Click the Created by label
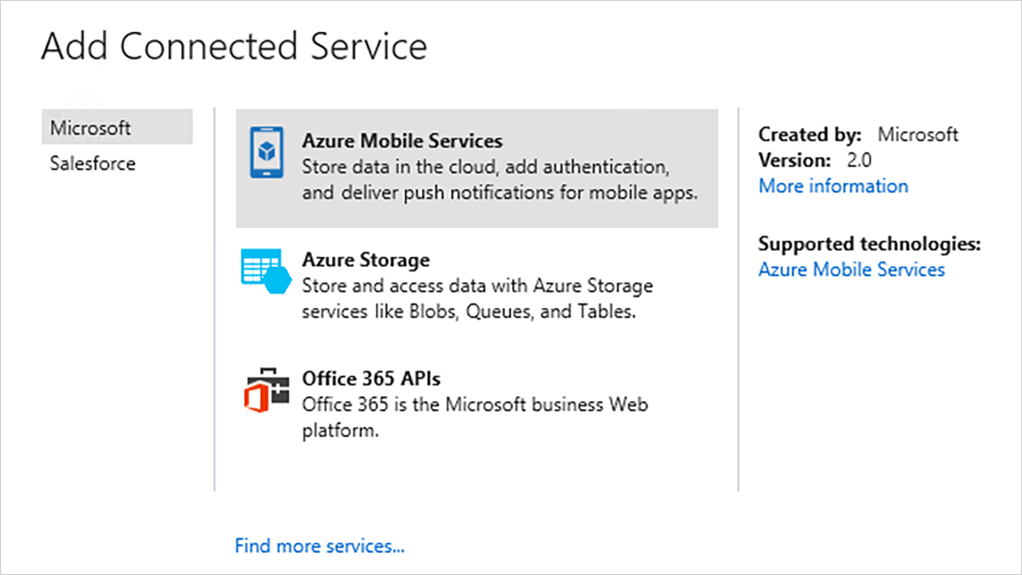 (x=809, y=134)
